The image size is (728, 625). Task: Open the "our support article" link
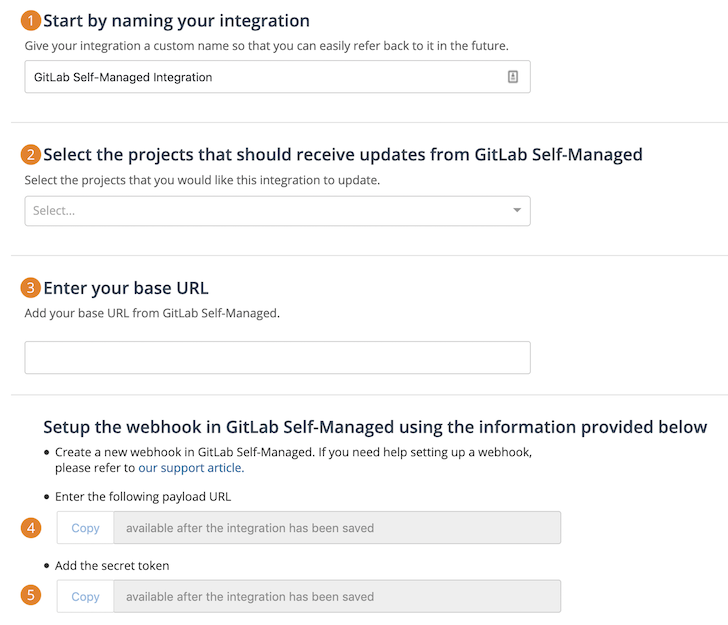pos(190,467)
